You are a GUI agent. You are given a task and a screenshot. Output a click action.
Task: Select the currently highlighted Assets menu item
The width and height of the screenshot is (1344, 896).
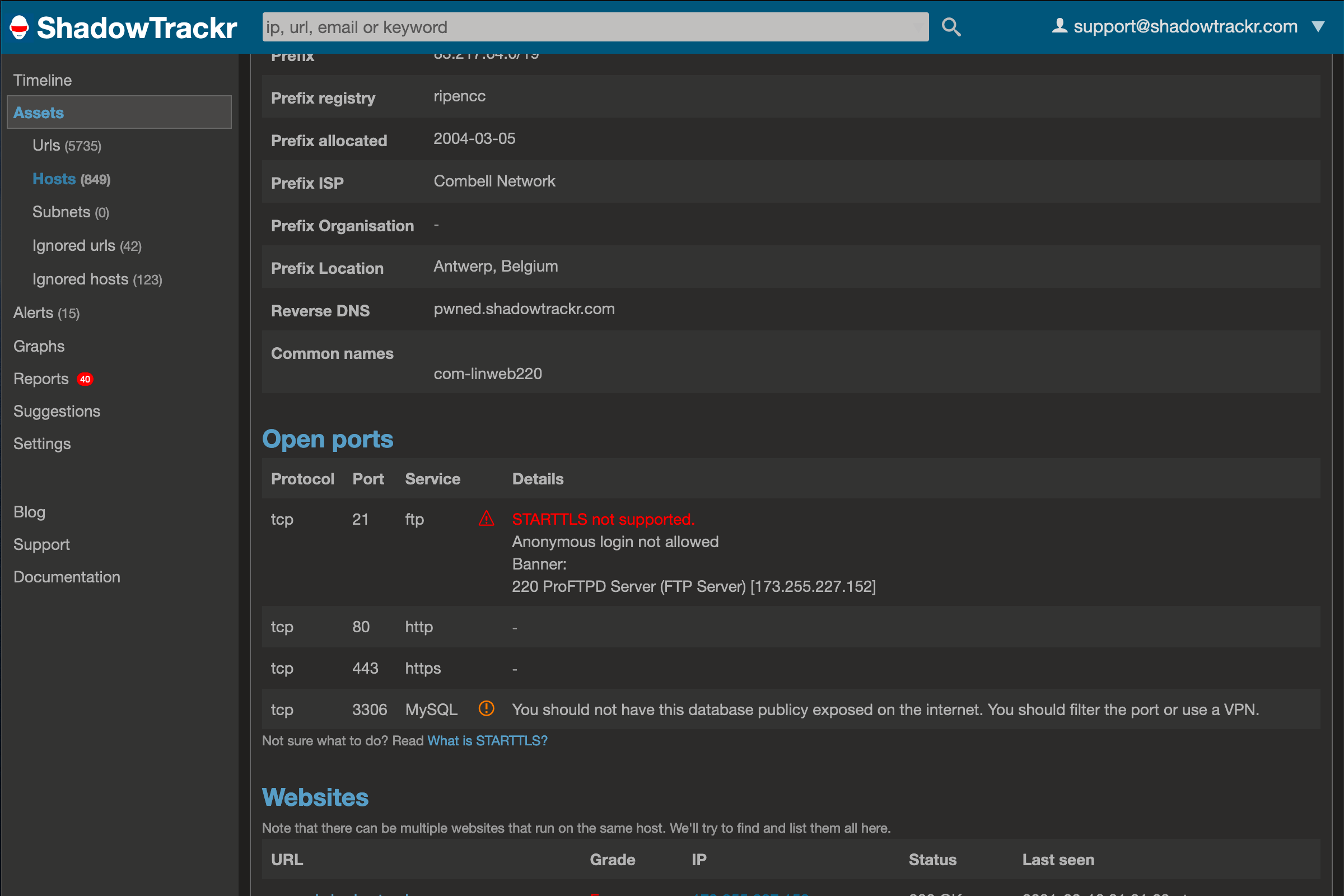(x=38, y=112)
